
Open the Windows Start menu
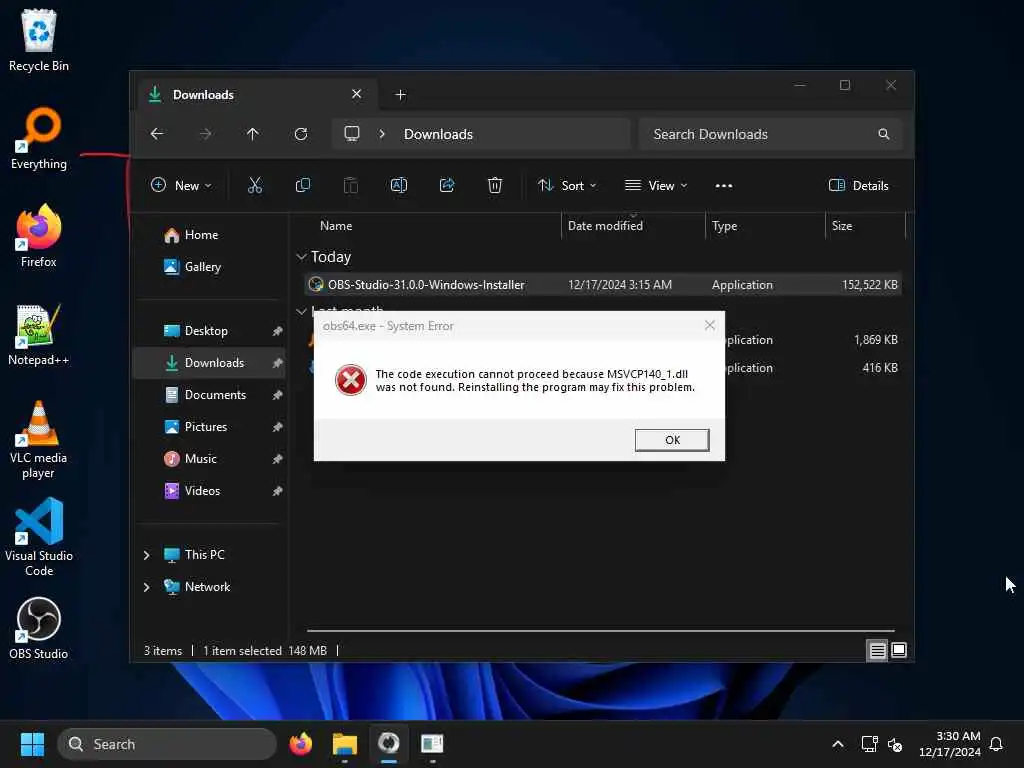click(32, 744)
